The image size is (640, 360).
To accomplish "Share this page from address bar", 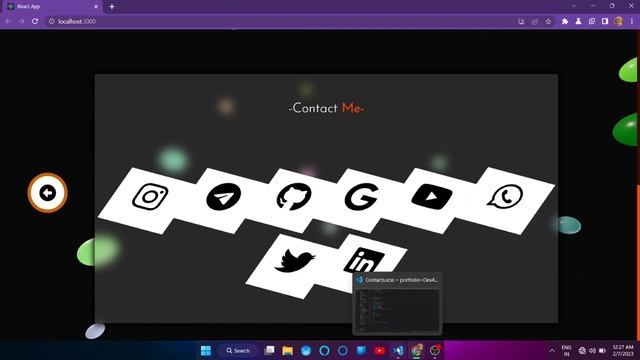I will pos(535,21).
